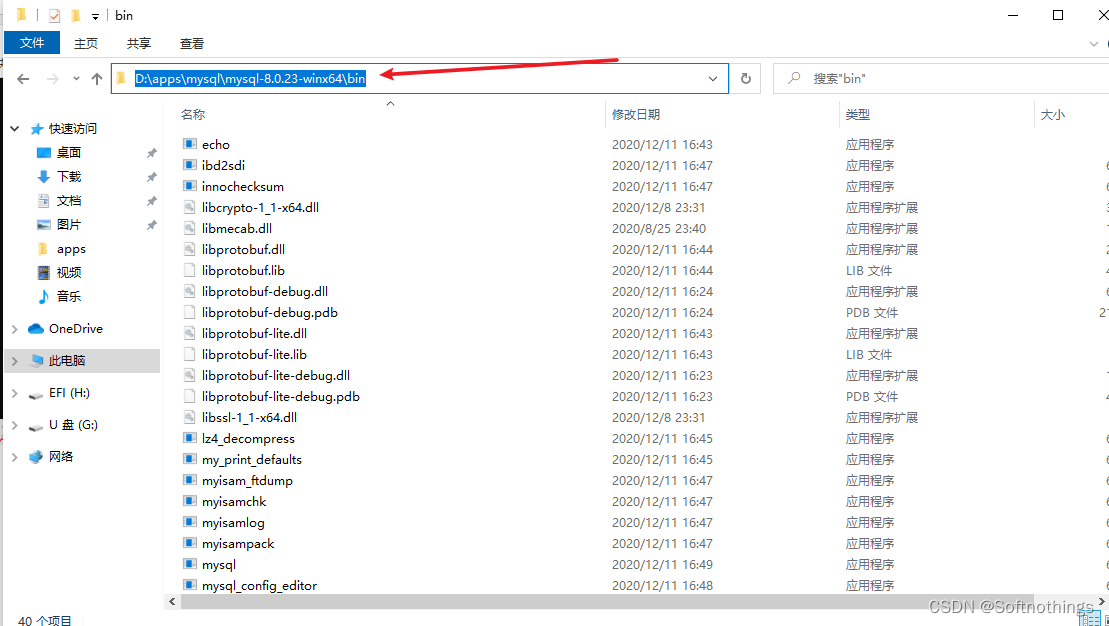This screenshot has height=626, width=1109.
Task: Expand the ribbon with the chevron
Action: tap(1093, 44)
